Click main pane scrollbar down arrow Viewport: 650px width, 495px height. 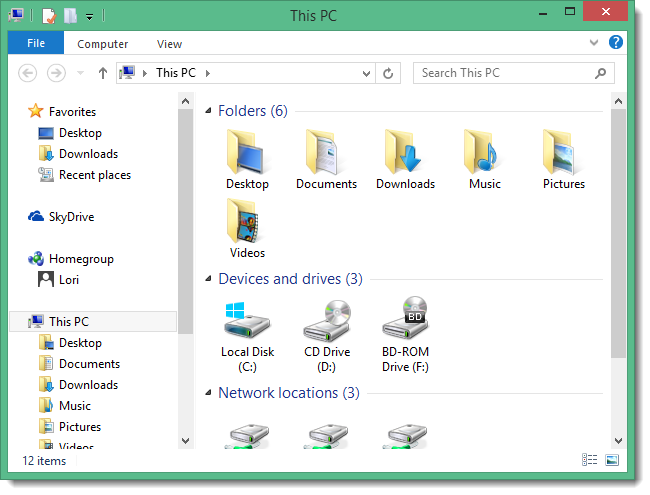coord(618,440)
